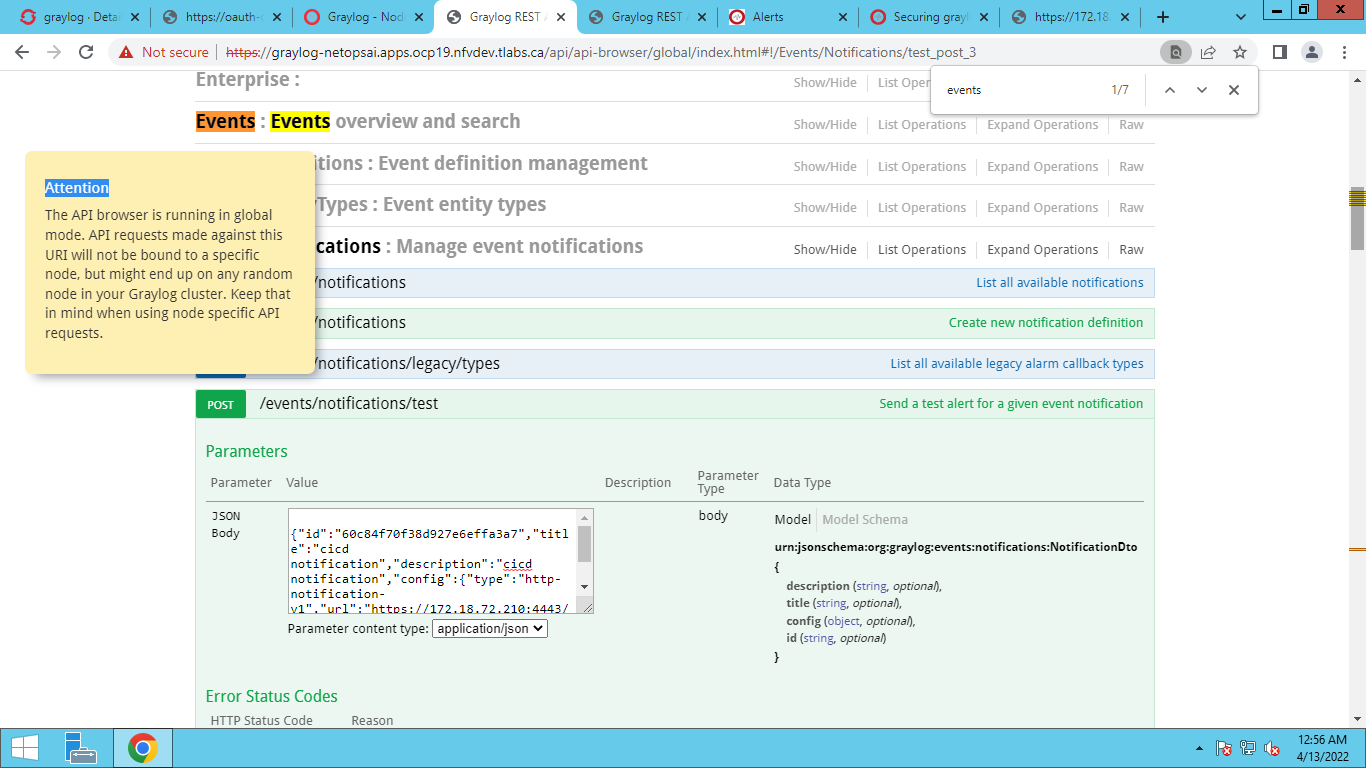Select the Model Schema tab
Viewport: 1366px width, 768px height.
[x=865, y=519]
